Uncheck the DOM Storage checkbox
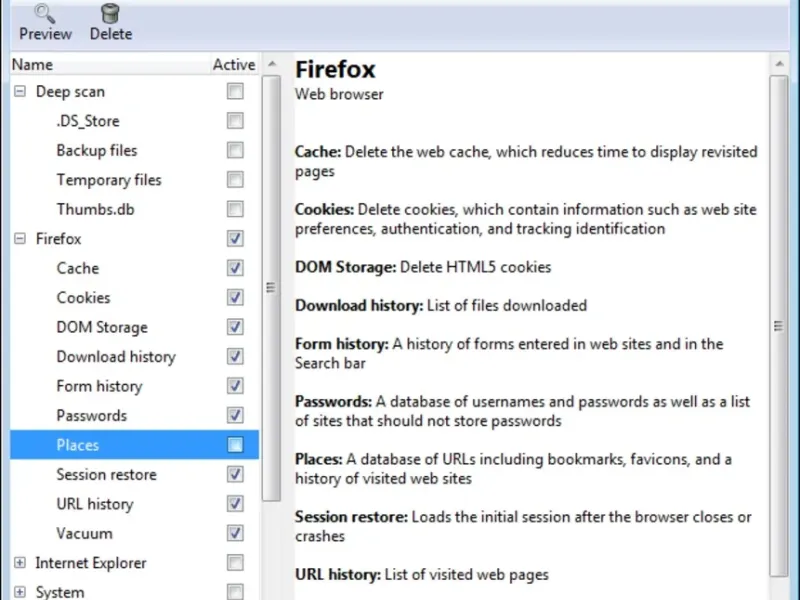Image resolution: width=800 pixels, height=600 pixels. point(235,327)
